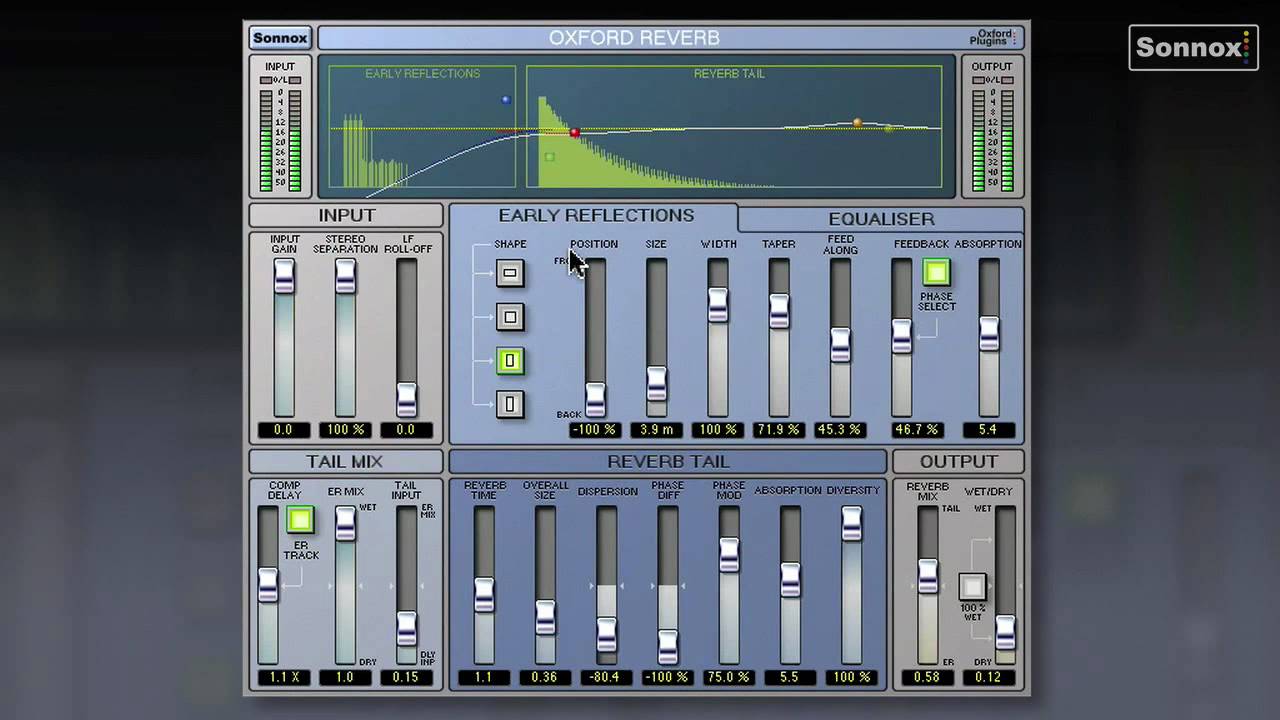Switch to the Equaliser tab
1280x720 pixels.
coord(881,219)
